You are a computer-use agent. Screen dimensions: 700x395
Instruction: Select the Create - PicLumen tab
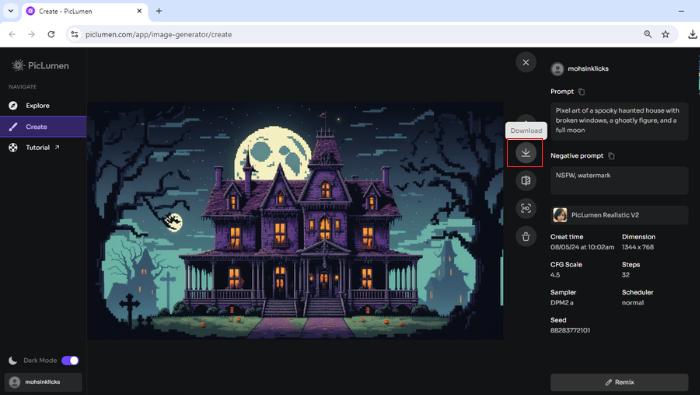pos(85,11)
